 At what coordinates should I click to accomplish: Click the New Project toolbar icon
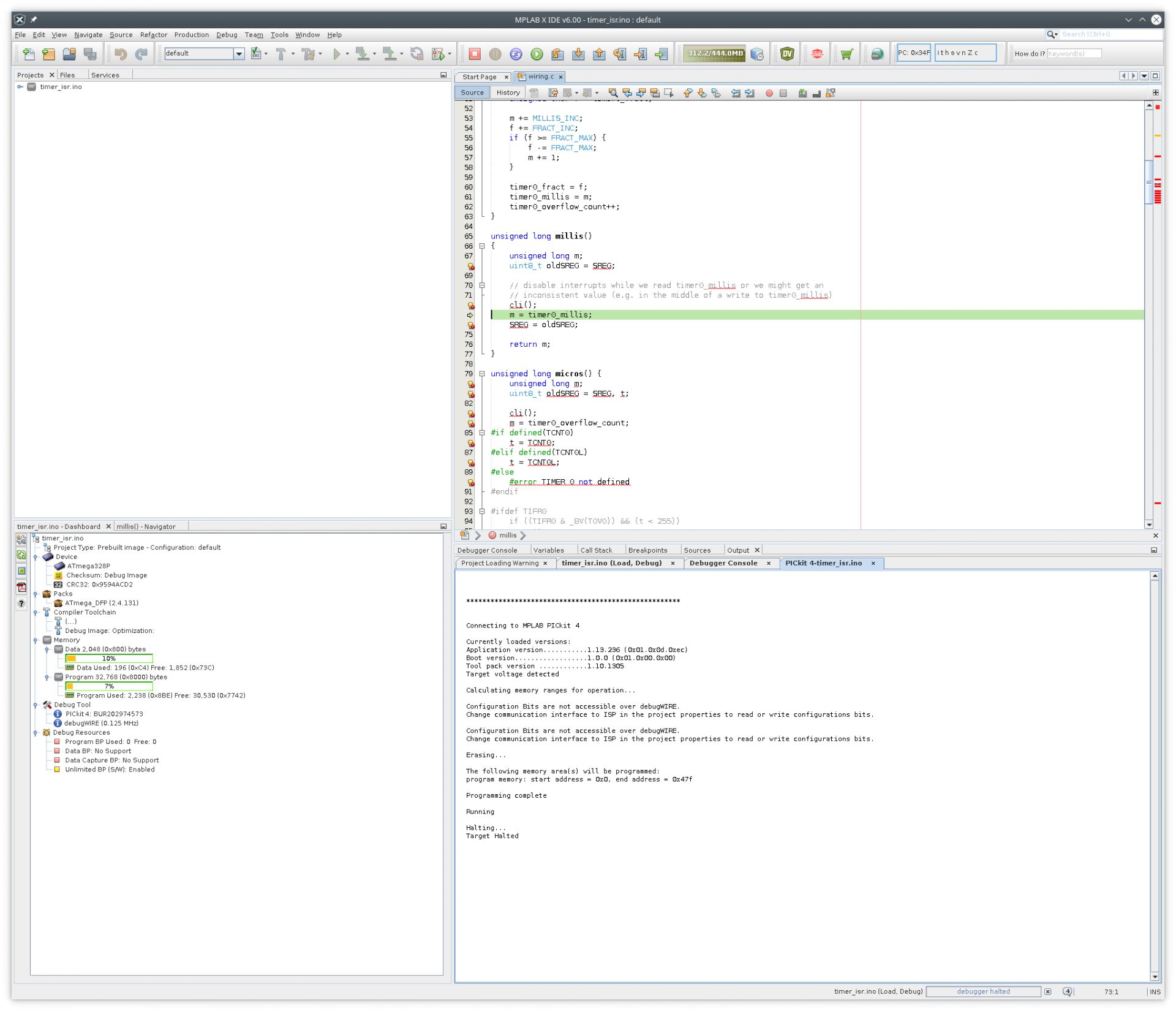pos(48,54)
